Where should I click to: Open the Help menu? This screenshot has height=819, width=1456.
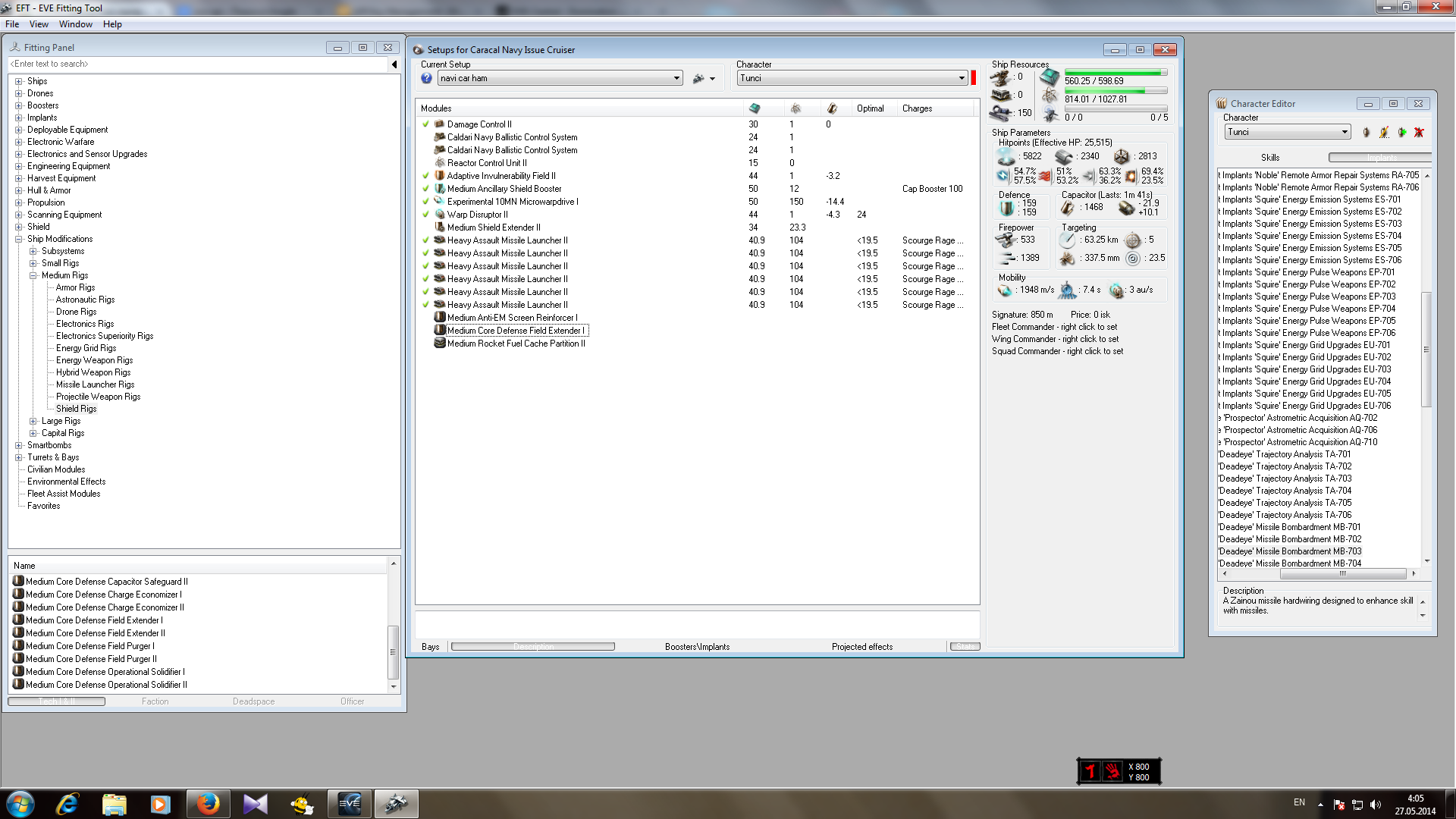click(x=112, y=24)
